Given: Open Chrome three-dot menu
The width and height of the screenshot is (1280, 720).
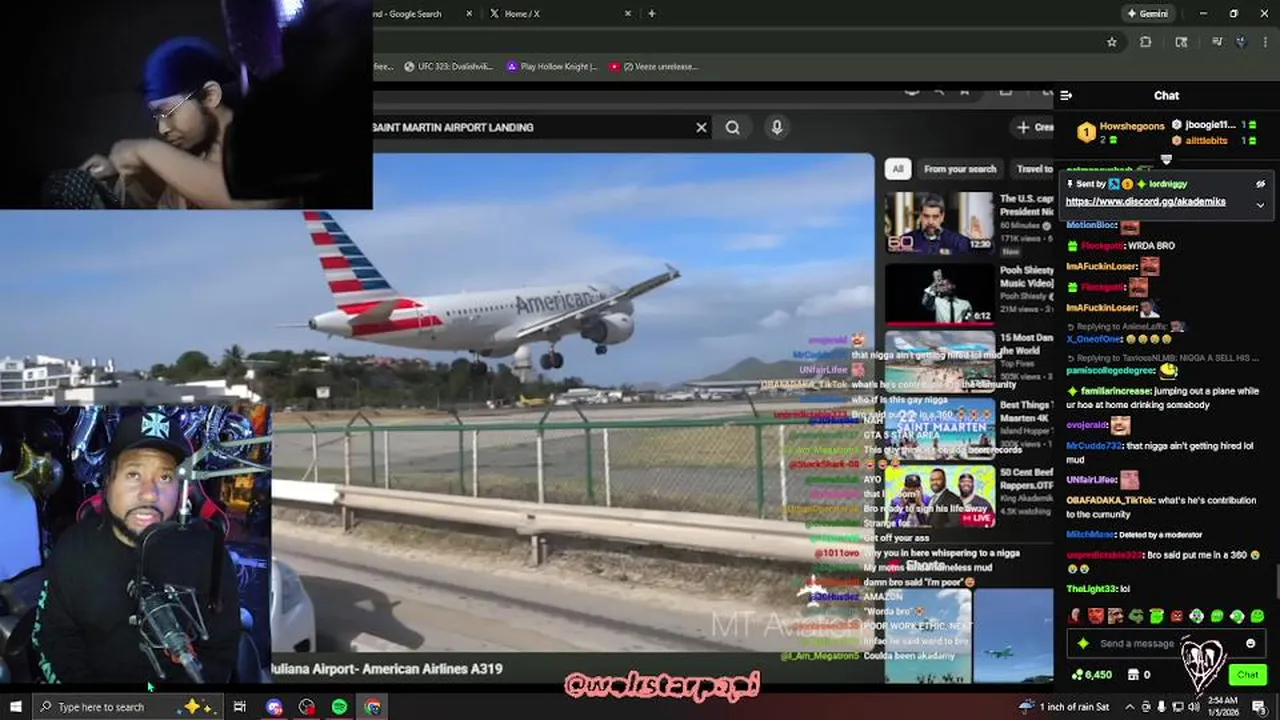Looking at the screenshot, I should click(1266, 42).
